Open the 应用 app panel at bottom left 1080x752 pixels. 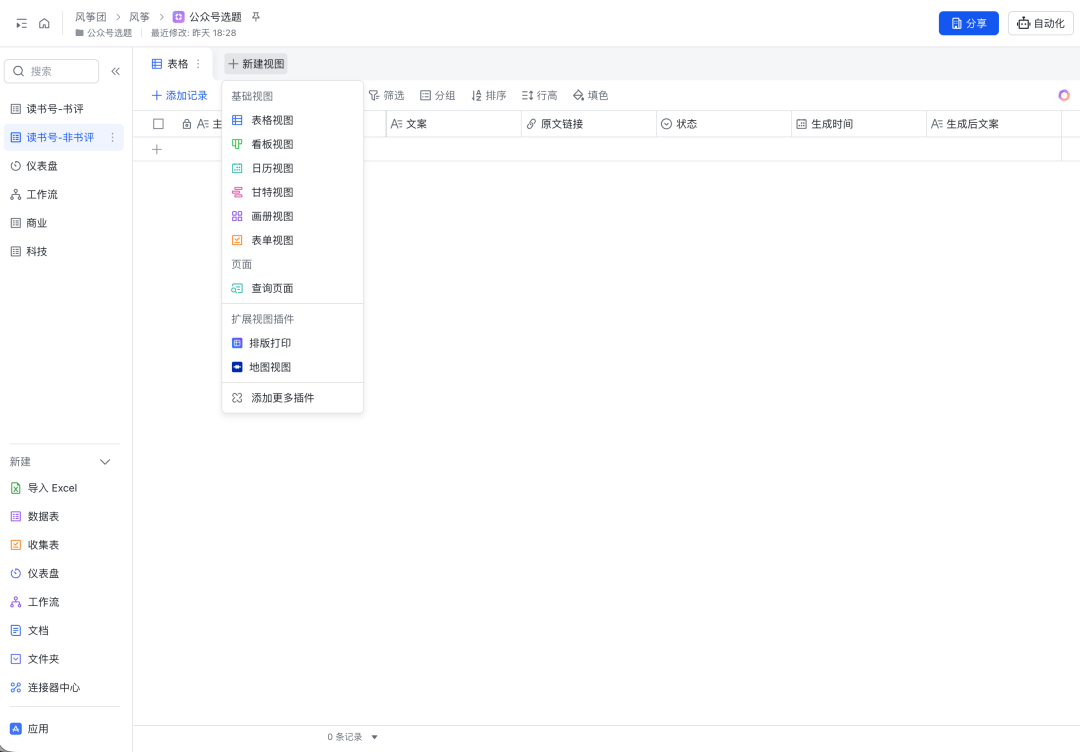pyautogui.click(x=40, y=728)
